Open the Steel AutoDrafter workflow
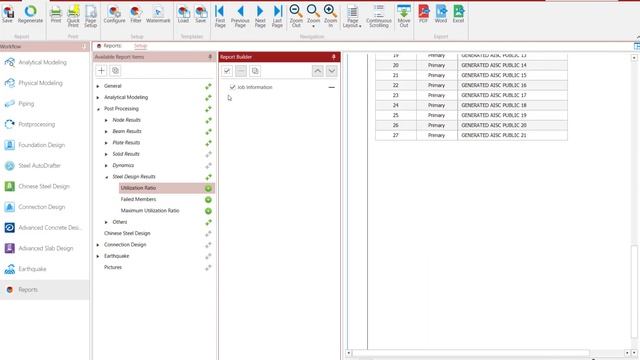The width and height of the screenshot is (640, 360). pyautogui.click(x=44, y=166)
